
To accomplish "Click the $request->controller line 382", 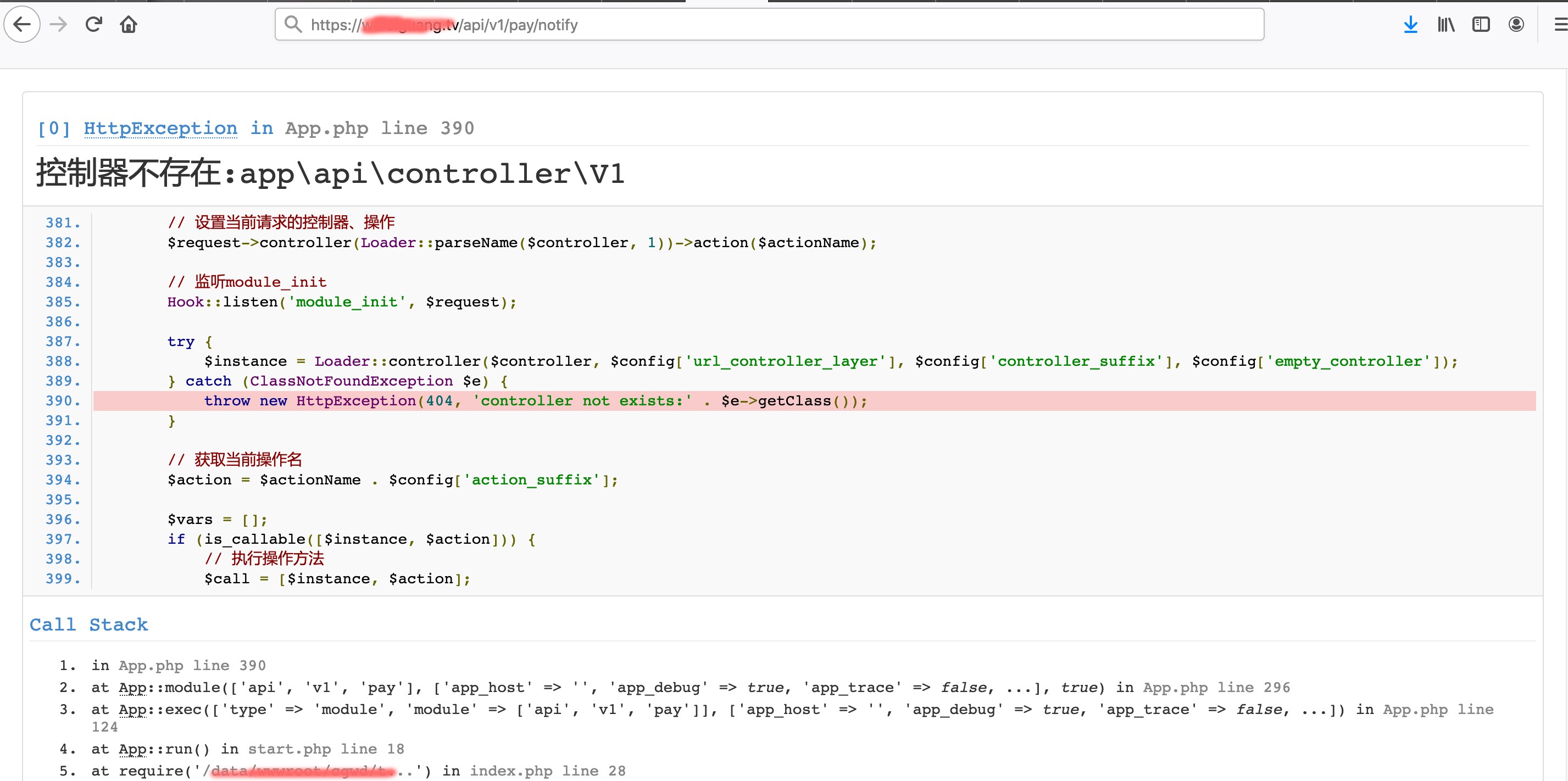I will [x=522, y=242].
